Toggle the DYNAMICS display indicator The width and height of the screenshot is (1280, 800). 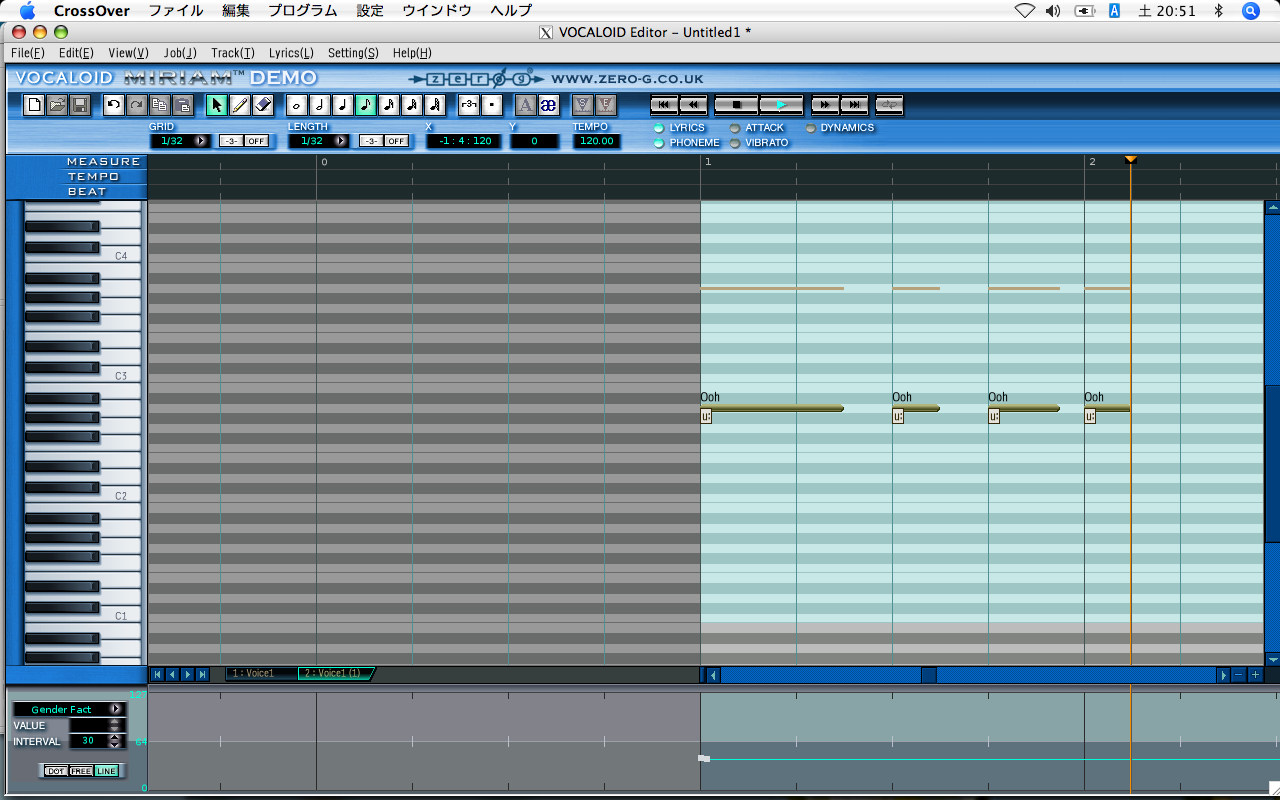coord(810,128)
